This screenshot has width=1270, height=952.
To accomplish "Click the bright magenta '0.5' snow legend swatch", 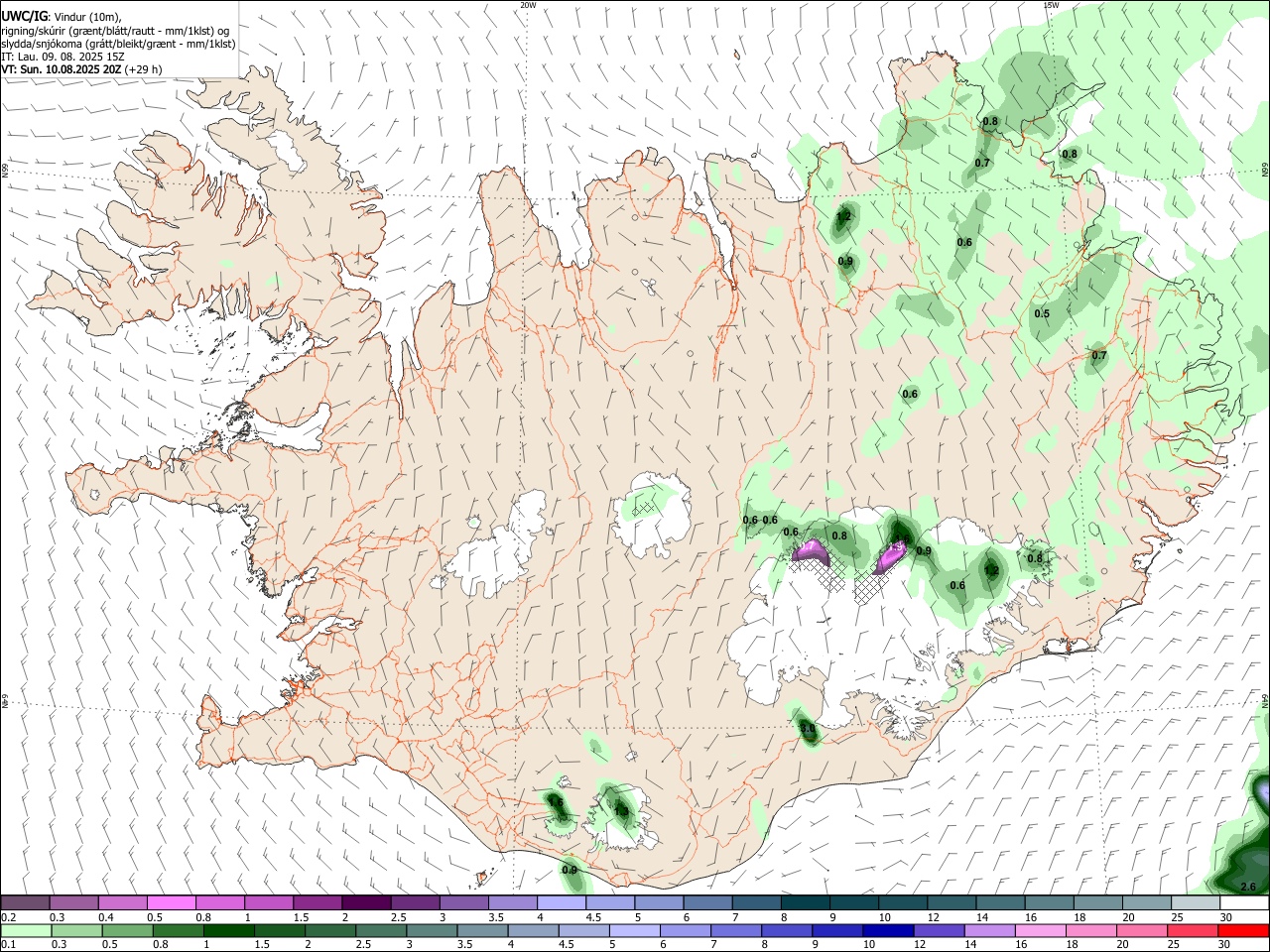I will tap(171, 903).
